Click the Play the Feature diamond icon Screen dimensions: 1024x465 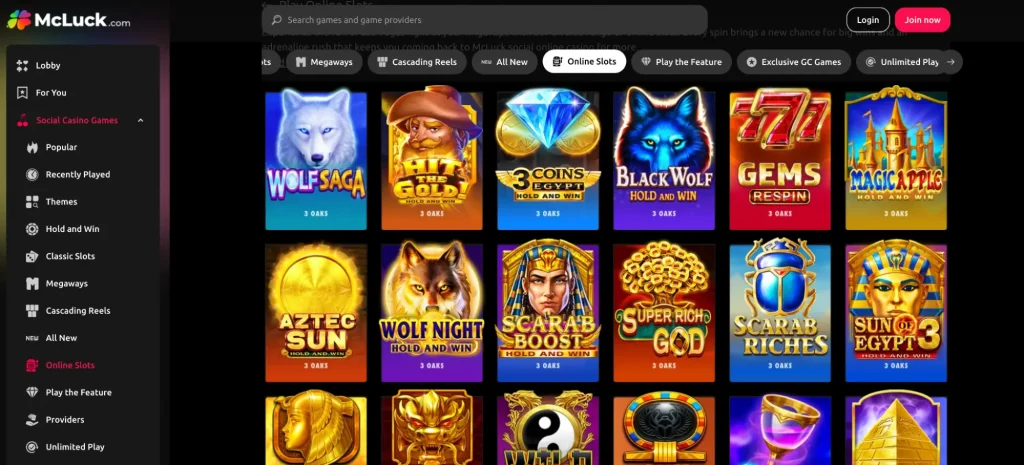(x=32, y=393)
